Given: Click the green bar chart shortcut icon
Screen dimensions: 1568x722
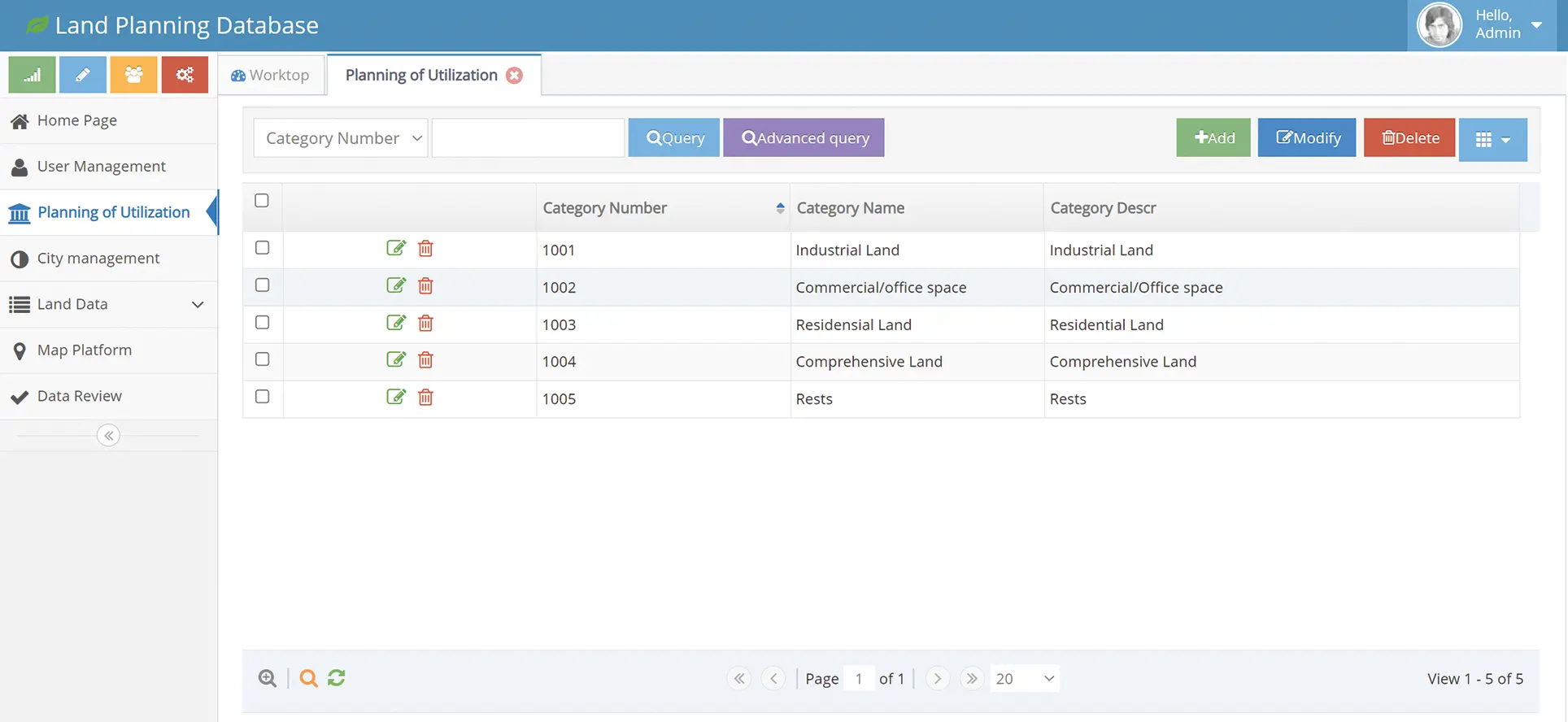Looking at the screenshot, I should (x=32, y=75).
